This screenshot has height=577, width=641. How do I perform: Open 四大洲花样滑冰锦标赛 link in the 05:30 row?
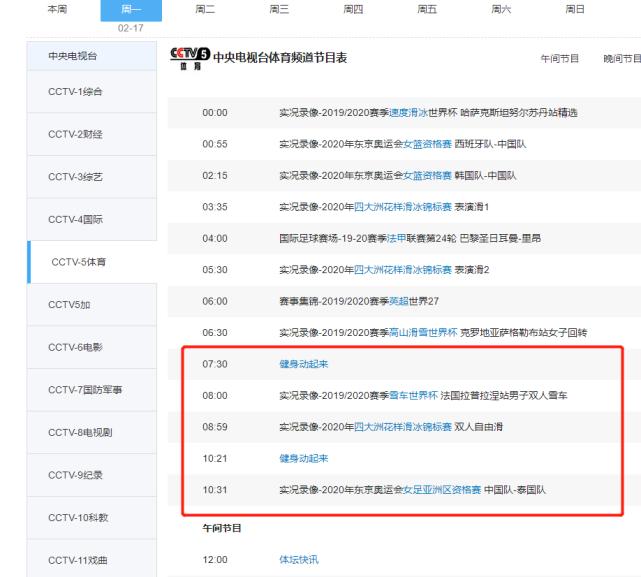pos(403,270)
